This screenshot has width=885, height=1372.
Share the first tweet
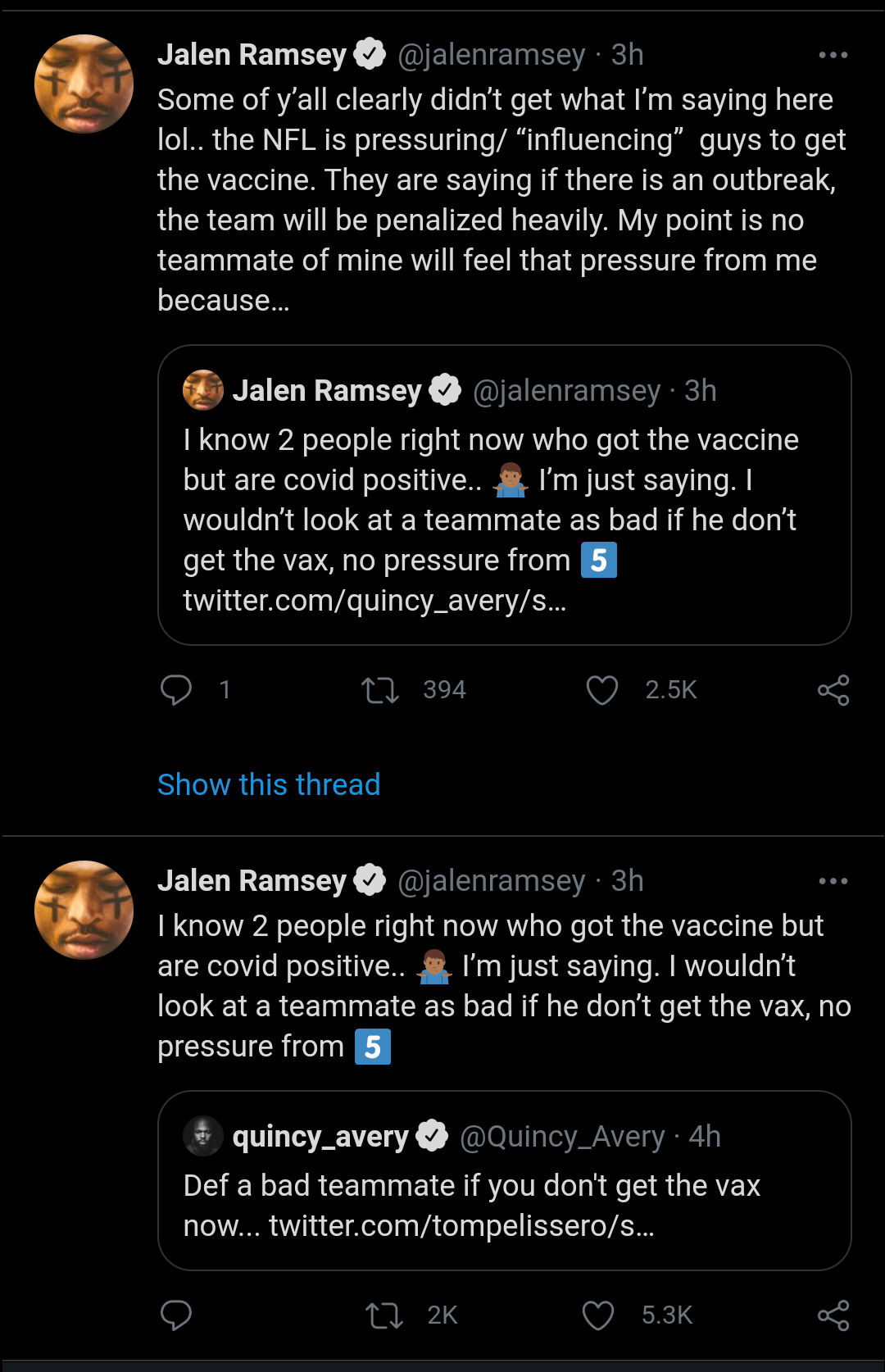tap(833, 690)
